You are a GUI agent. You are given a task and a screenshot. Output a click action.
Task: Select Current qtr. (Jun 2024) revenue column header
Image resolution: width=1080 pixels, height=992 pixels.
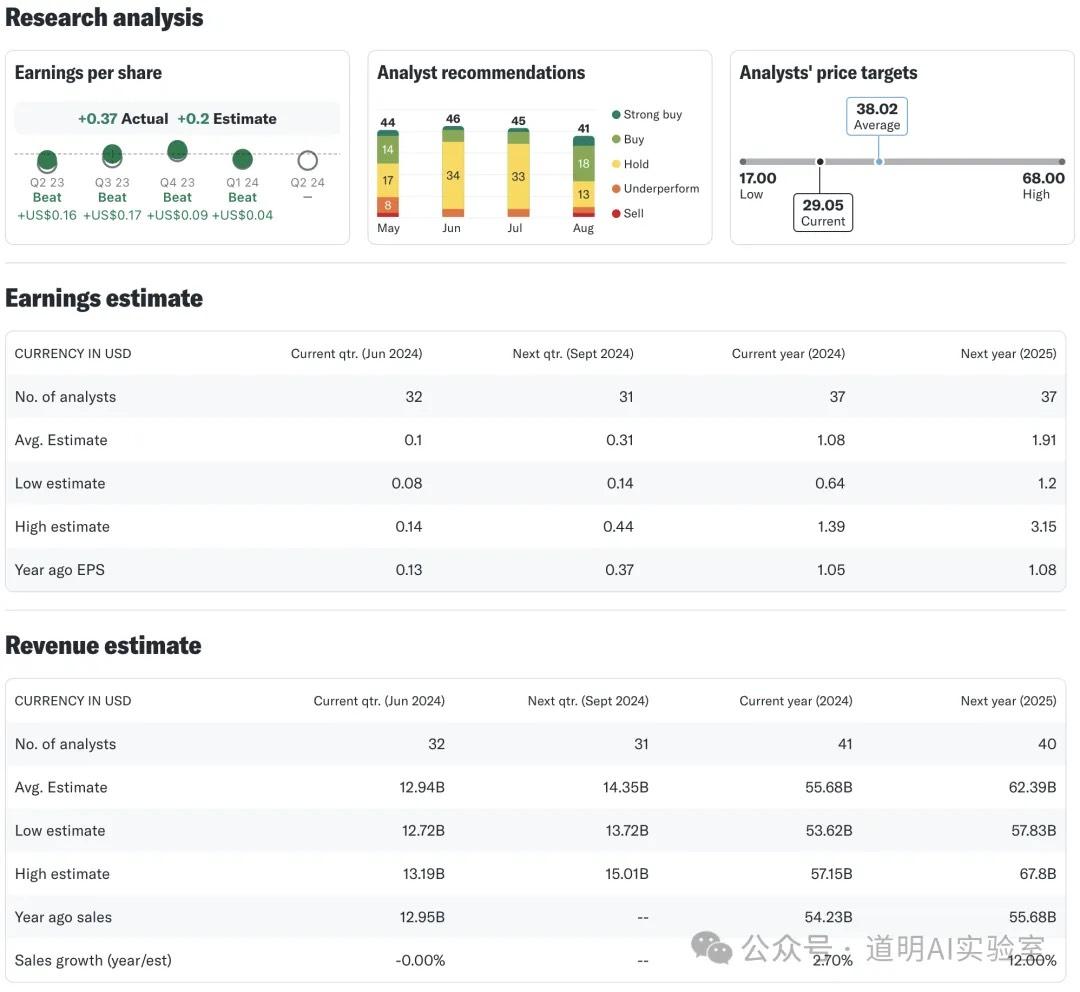coord(379,701)
